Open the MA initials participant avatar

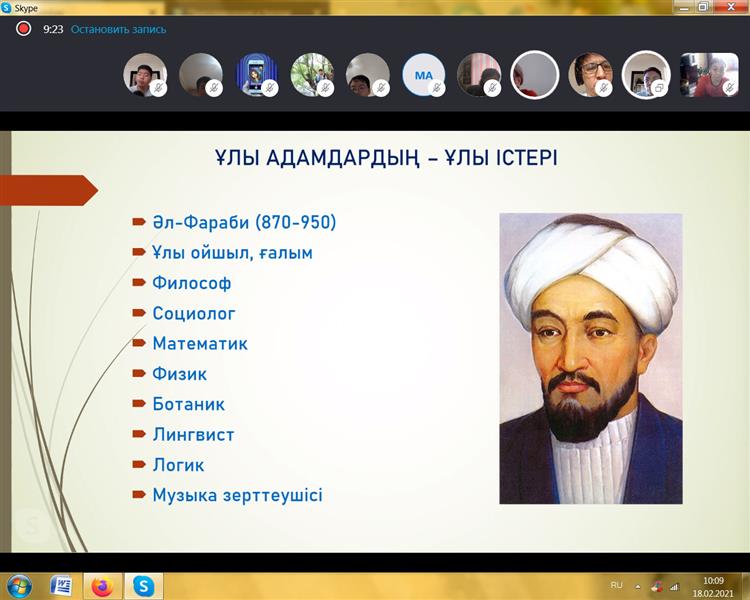pos(423,75)
